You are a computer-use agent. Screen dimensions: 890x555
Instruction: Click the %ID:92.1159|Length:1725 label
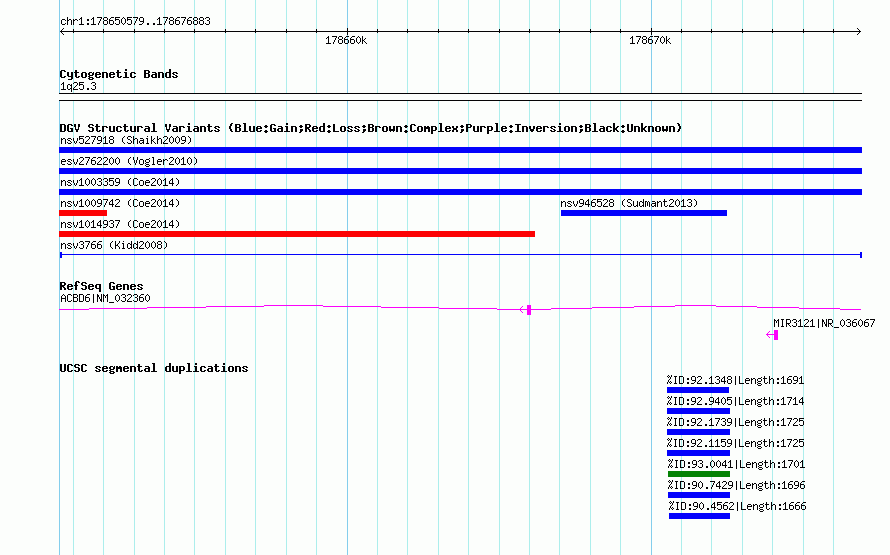735,443
